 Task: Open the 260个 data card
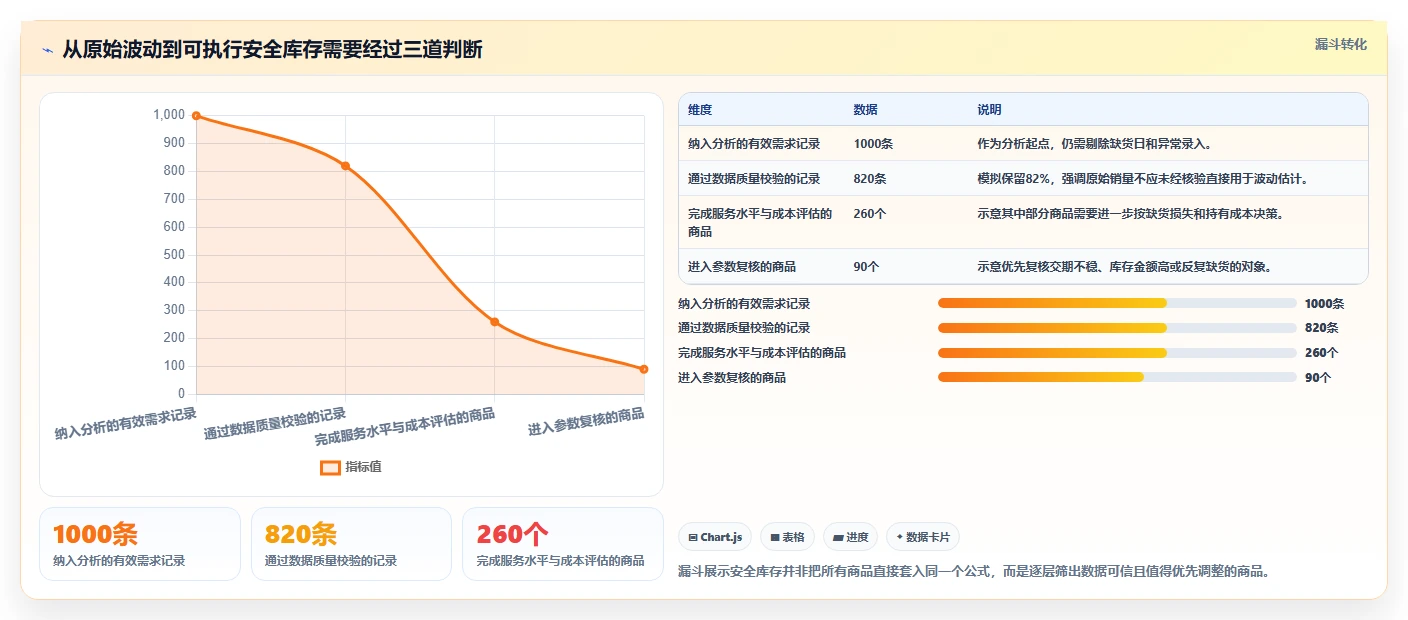click(x=563, y=544)
